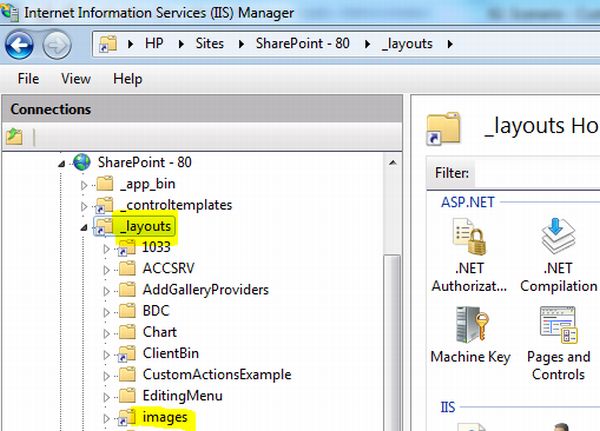Select the AddGalleryProviders tree item
Image resolution: width=600 pixels, height=431 pixels.
[205, 290]
